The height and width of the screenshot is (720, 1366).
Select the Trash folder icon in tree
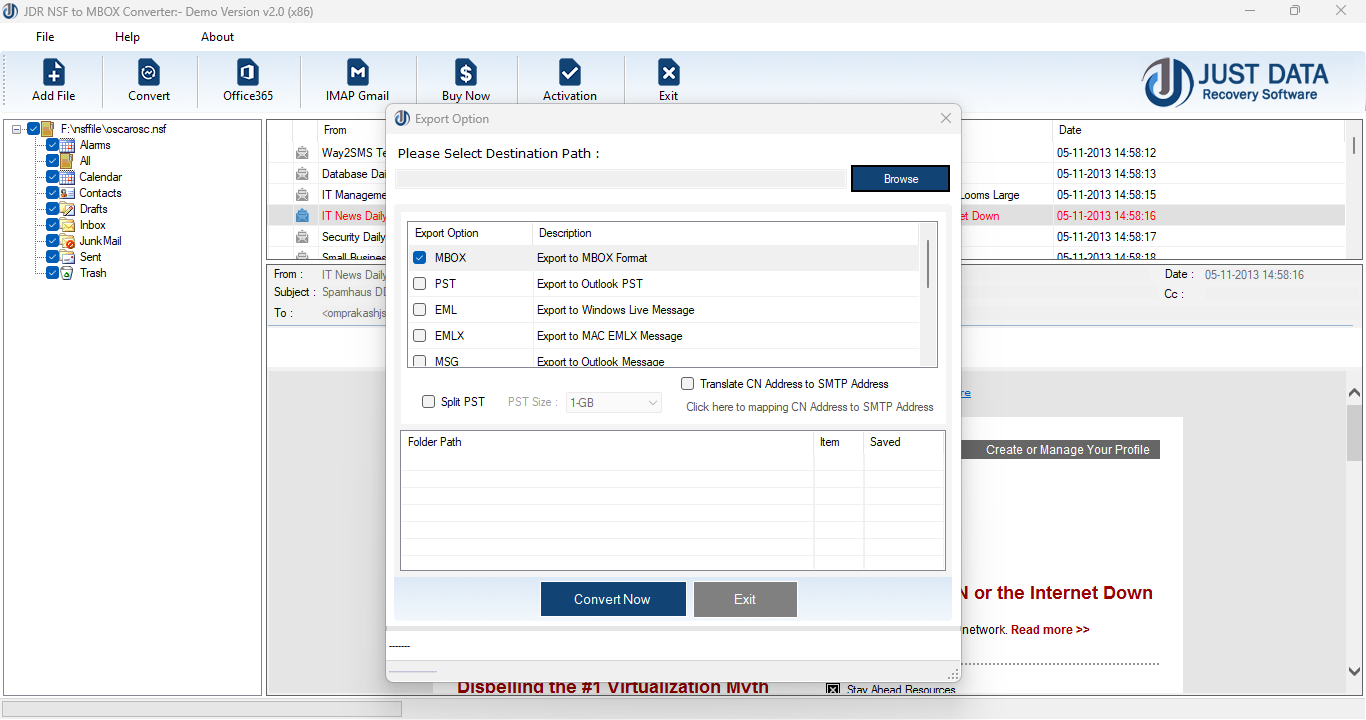click(68, 273)
